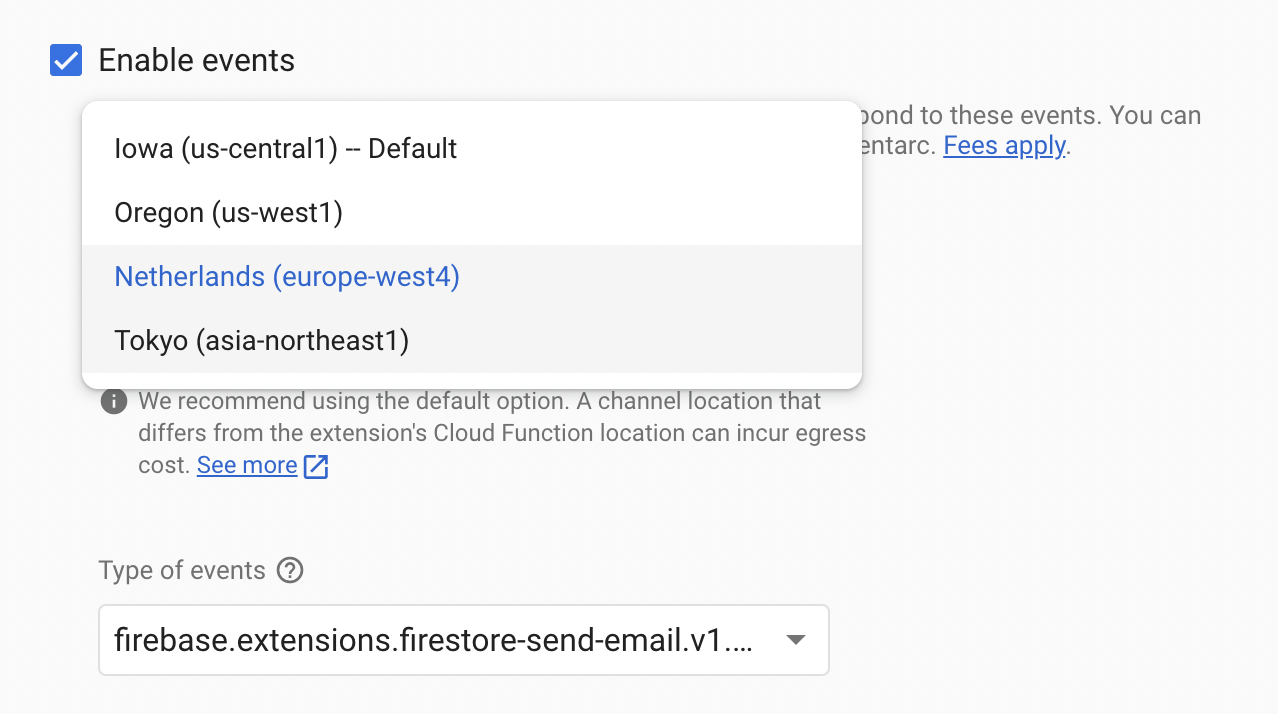
Task: Follow the See more link
Action: click(246, 464)
